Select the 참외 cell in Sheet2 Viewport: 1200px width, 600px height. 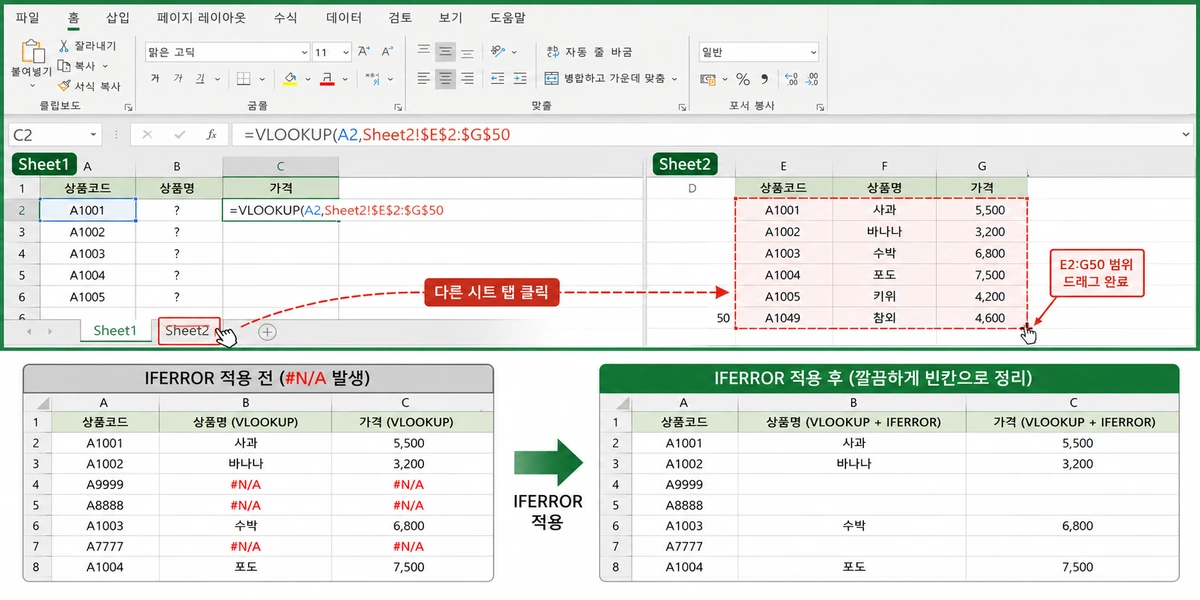point(884,318)
